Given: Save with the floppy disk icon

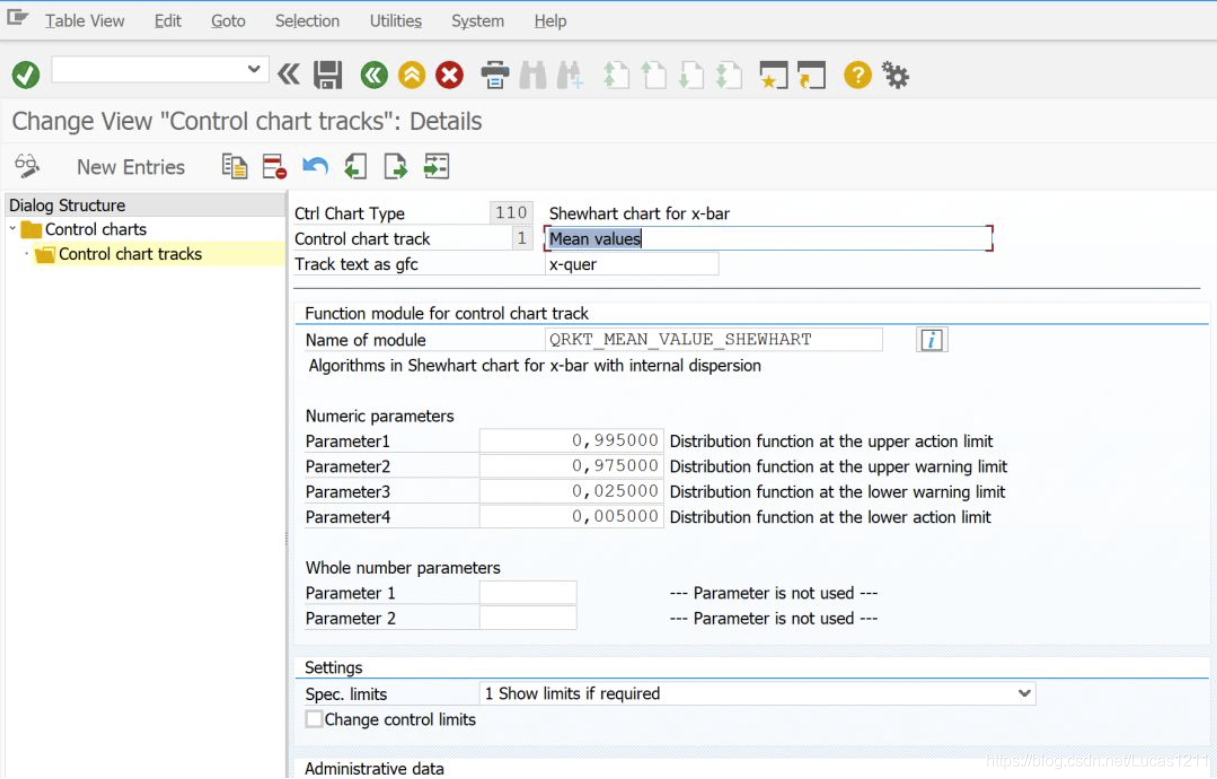Looking at the screenshot, I should click(328, 75).
